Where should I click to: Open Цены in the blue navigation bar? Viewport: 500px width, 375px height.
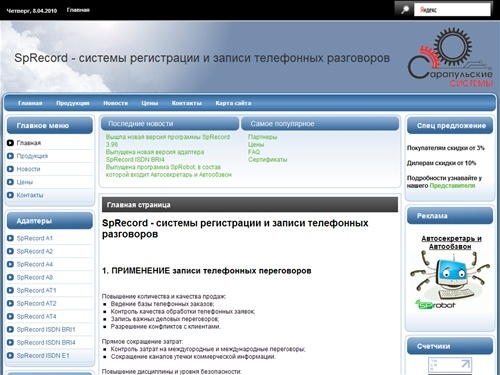(150, 103)
